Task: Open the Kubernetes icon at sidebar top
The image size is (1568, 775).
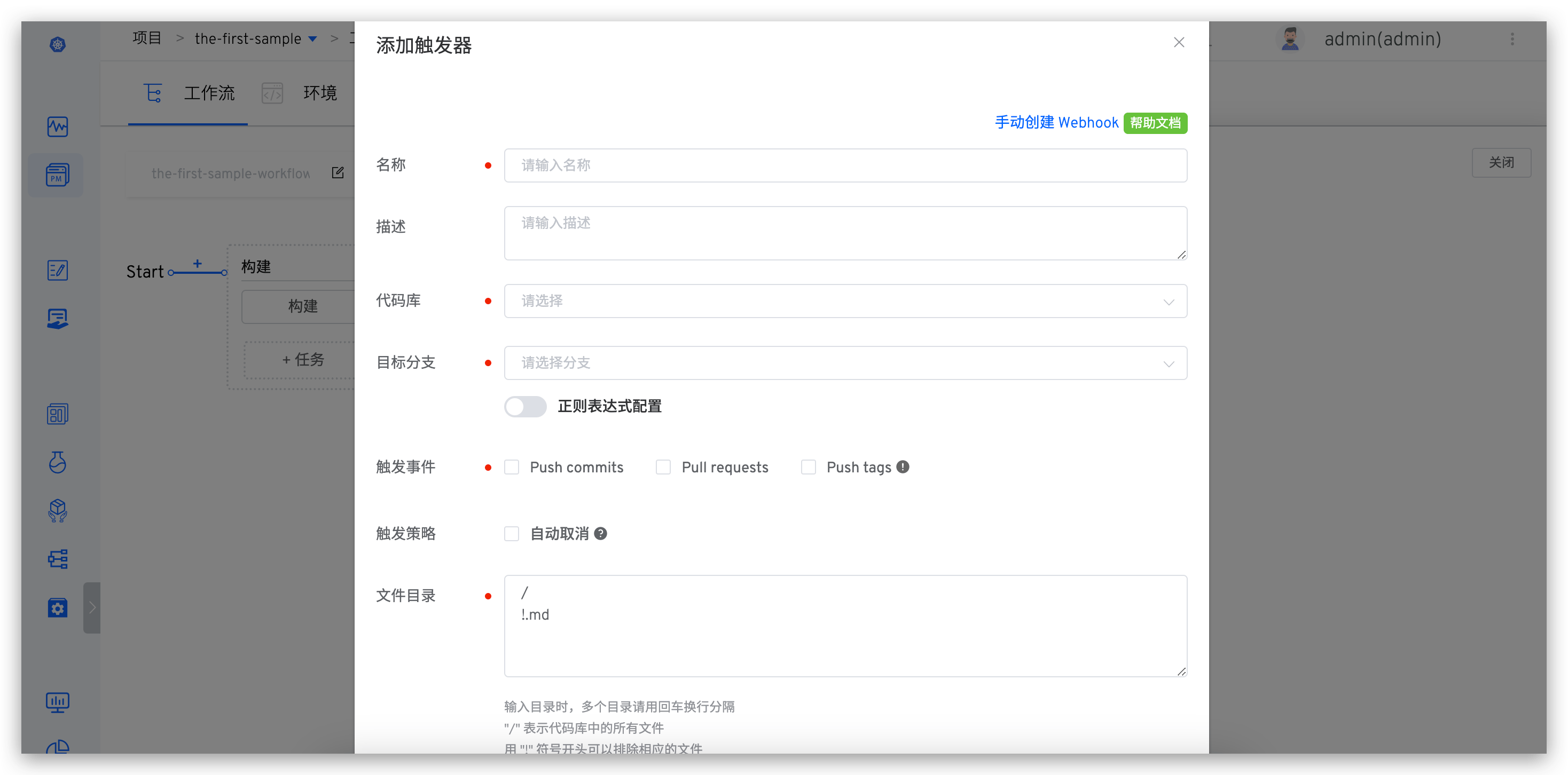Action: pos(57,44)
